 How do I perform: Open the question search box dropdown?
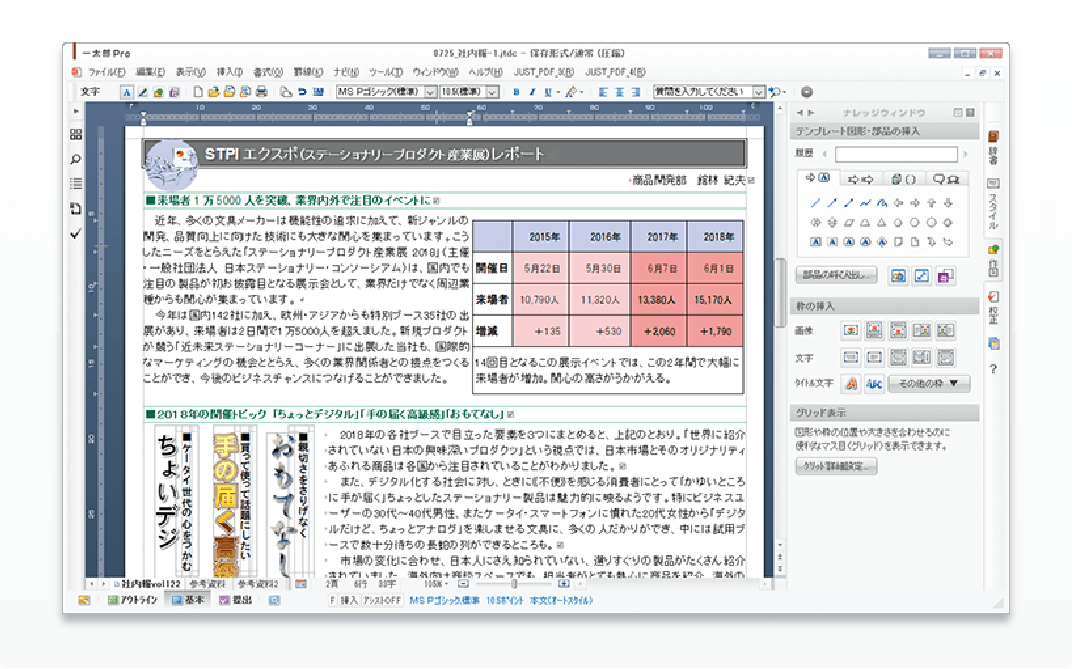758,92
